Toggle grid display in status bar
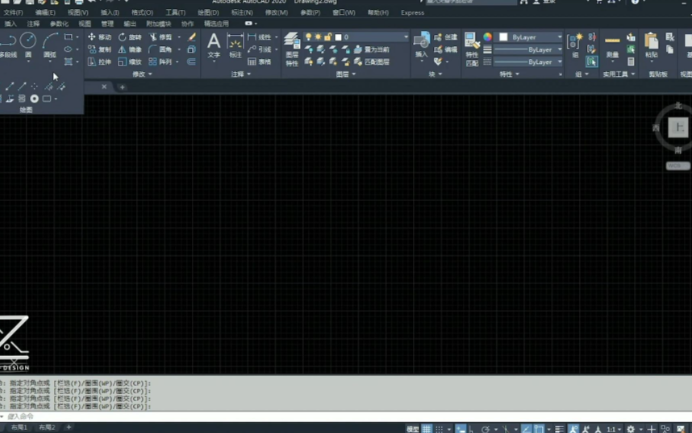 (x=427, y=429)
